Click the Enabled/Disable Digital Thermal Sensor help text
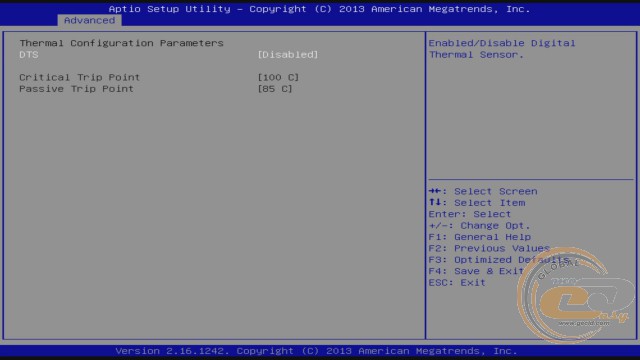 click(502, 49)
